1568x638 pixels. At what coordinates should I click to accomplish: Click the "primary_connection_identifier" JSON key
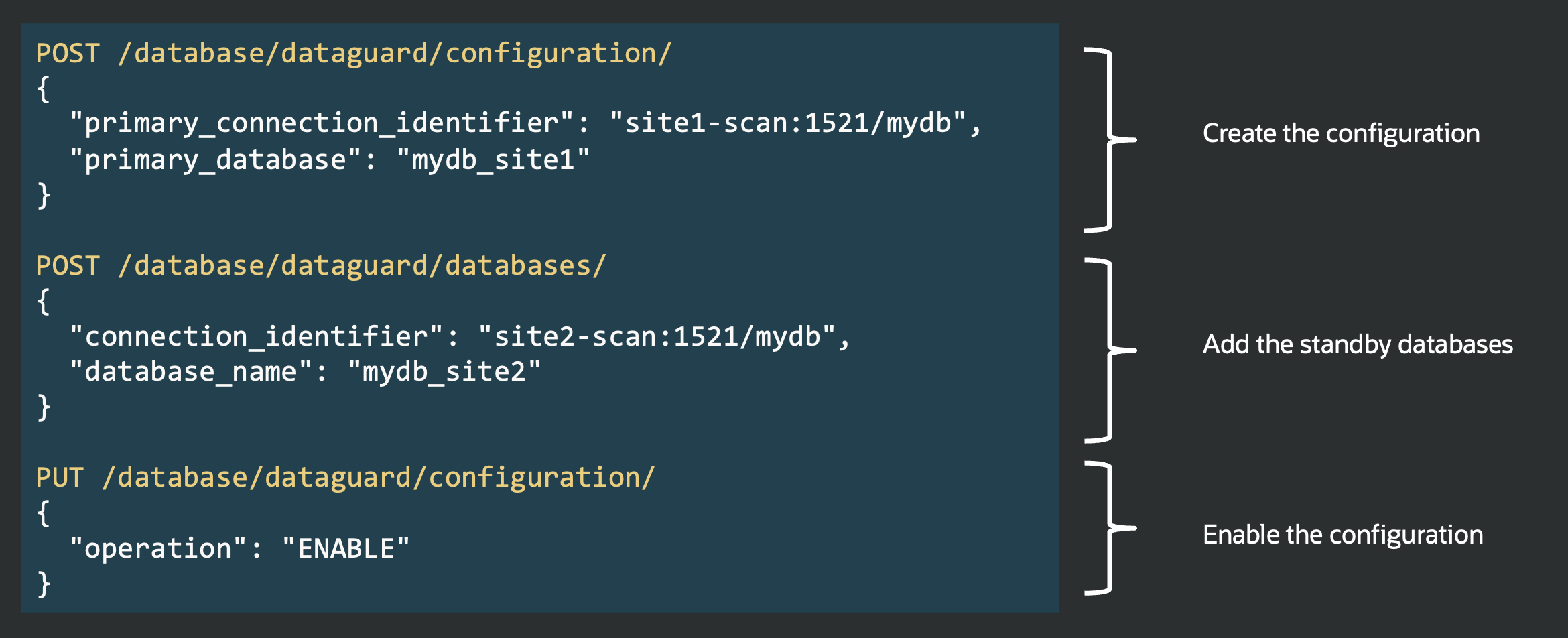click(321, 123)
